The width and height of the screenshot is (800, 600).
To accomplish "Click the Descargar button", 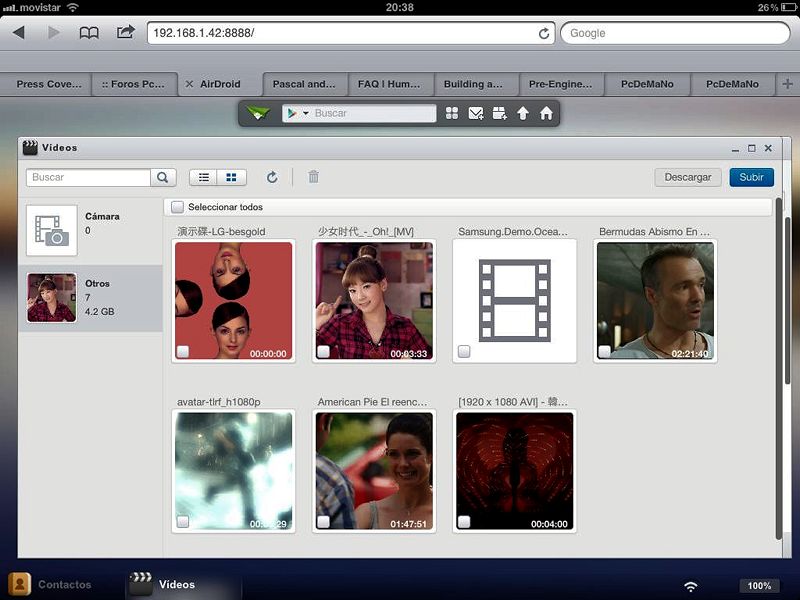I will (688, 177).
